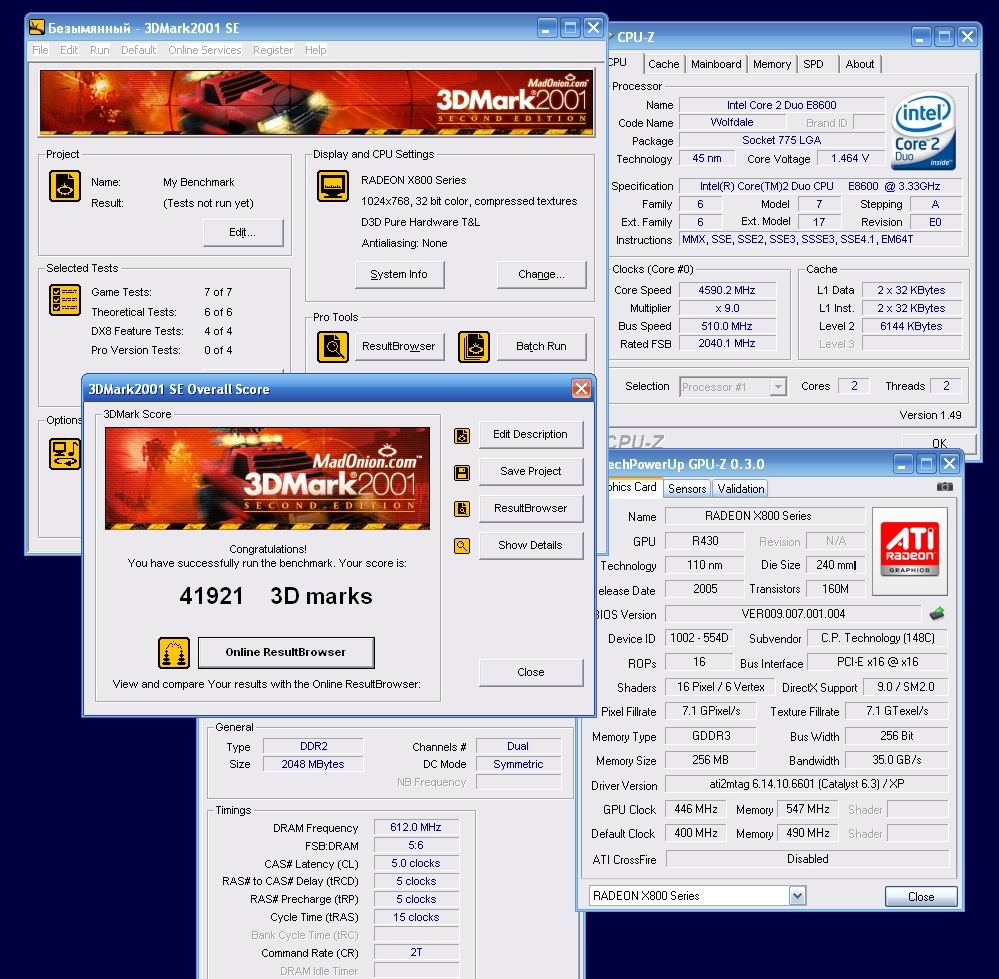Switch to the Memory tab in CPU-Z
Image resolution: width=999 pixels, height=979 pixels.
(x=772, y=64)
